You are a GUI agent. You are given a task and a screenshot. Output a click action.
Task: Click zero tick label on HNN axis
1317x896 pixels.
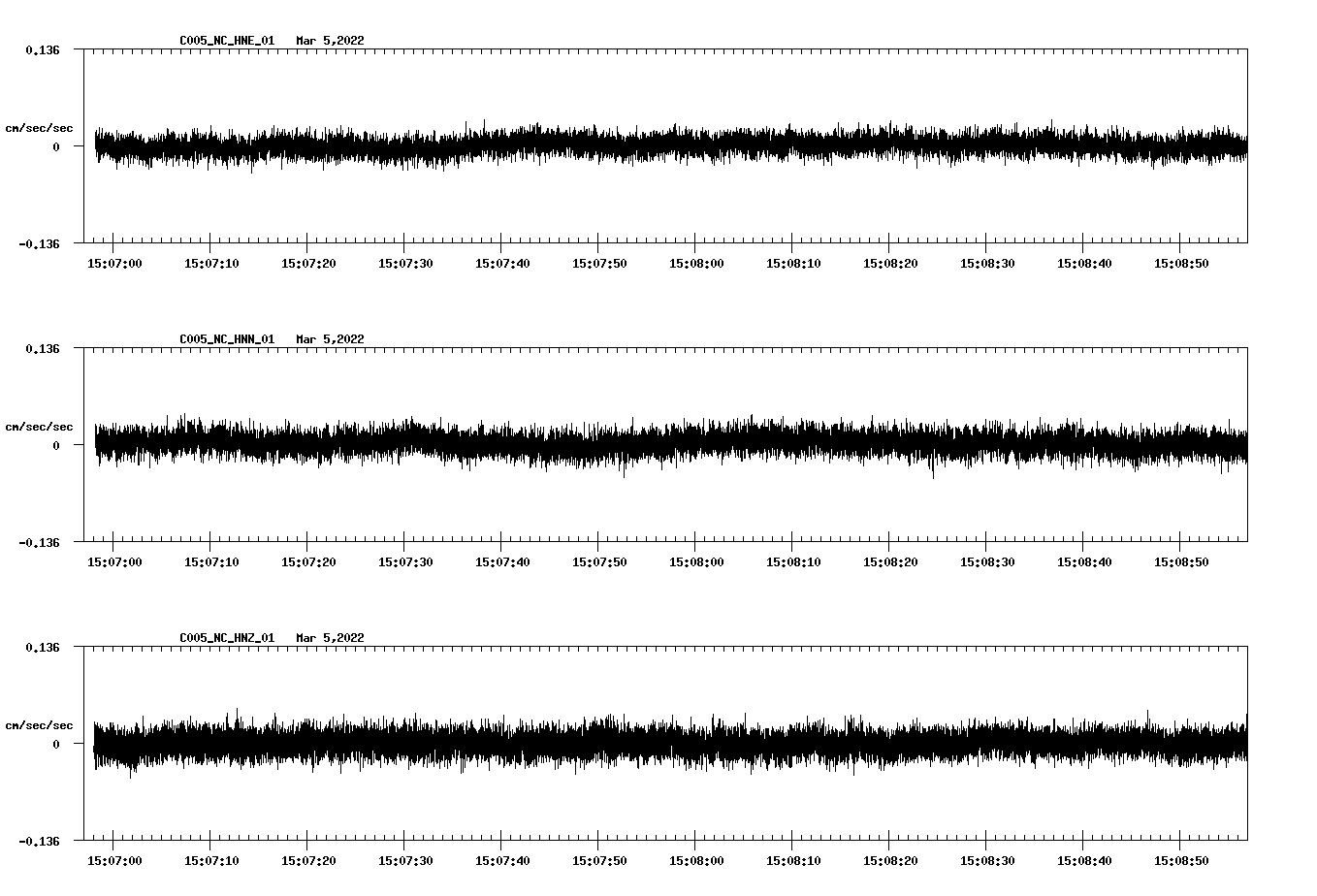56,445
